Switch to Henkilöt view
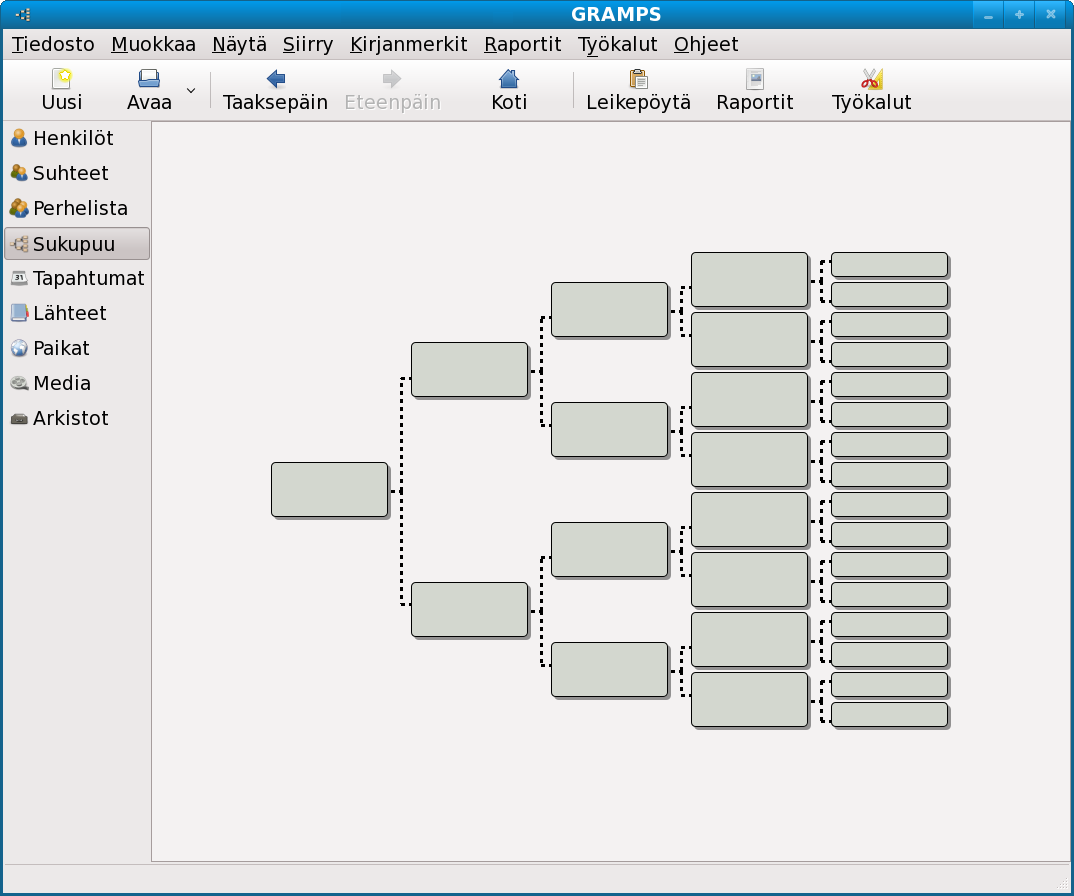The width and height of the screenshot is (1074, 896). click(x=73, y=138)
